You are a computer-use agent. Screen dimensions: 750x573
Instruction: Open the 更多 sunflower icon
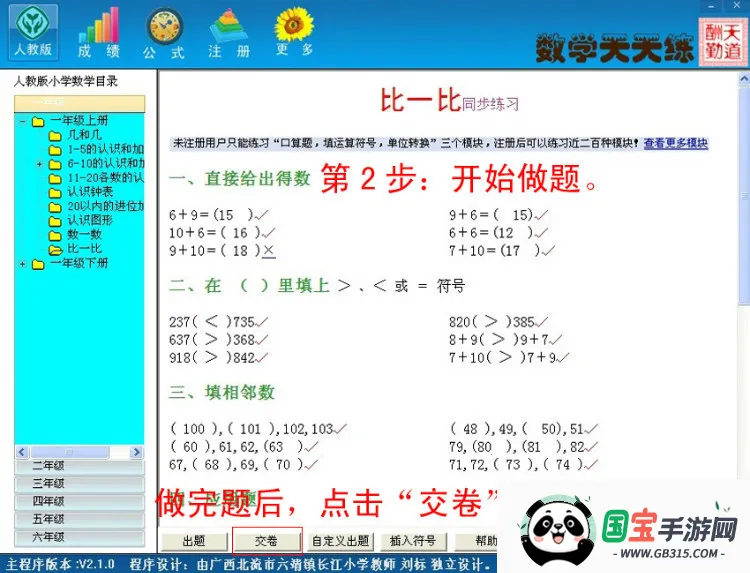(x=294, y=33)
